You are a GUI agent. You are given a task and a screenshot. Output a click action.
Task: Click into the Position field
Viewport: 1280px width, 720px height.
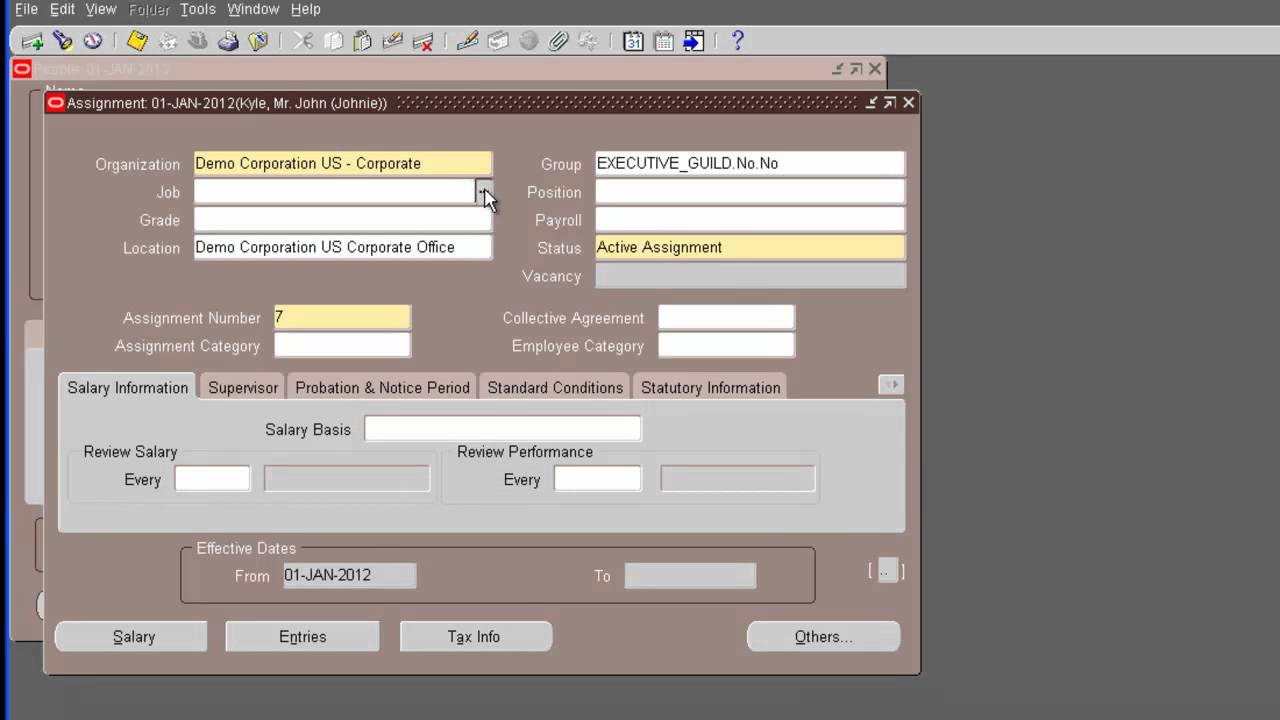pyautogui.click(x=750, y=191)
